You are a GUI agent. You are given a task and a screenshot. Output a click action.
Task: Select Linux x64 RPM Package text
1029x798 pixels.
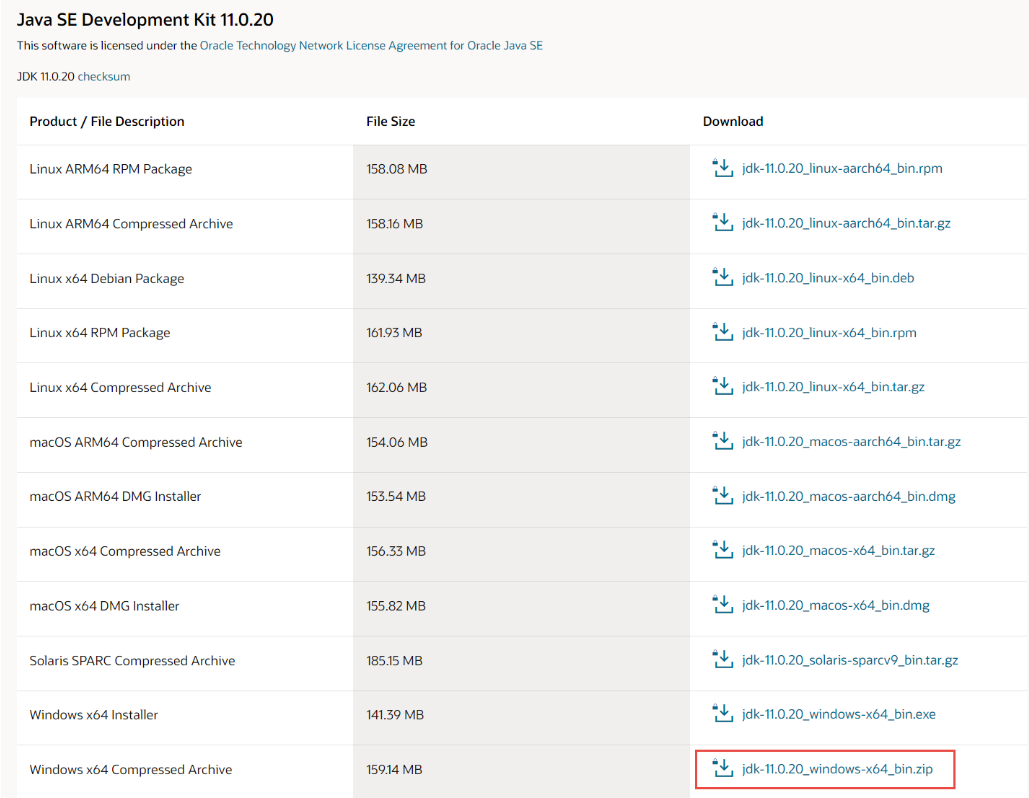pyautogui.click(x=100, y=333)
